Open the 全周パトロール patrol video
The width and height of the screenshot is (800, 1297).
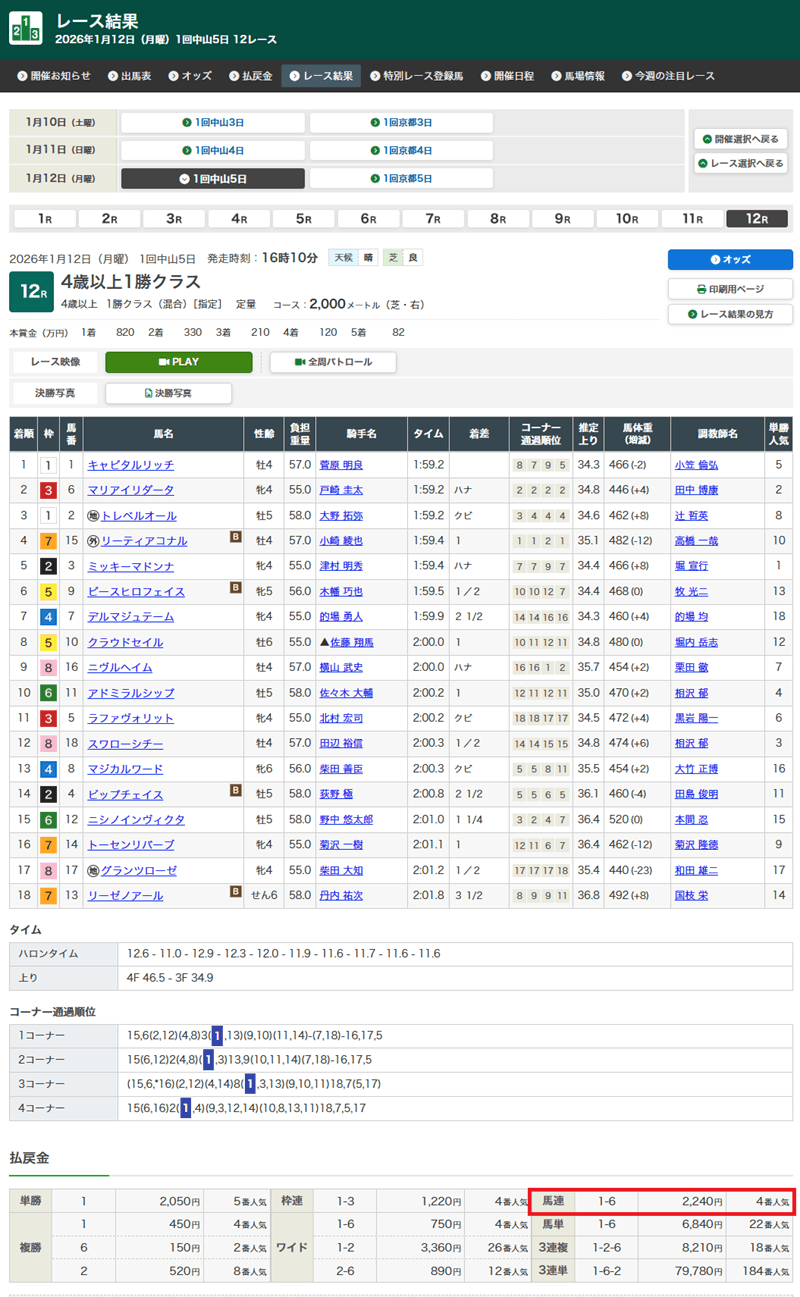coord(333,362)
